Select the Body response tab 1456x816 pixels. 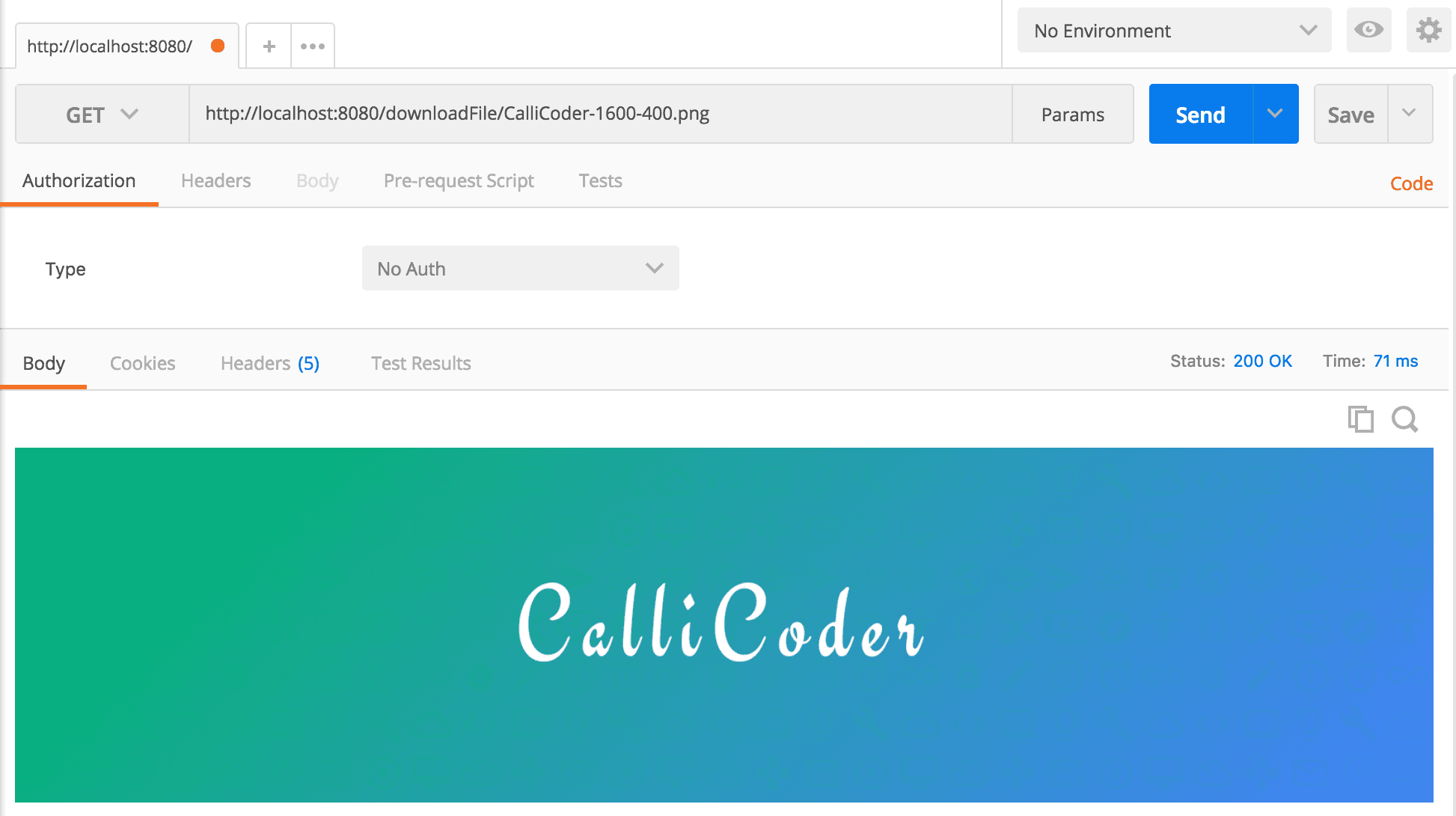(x=44, y=363)
